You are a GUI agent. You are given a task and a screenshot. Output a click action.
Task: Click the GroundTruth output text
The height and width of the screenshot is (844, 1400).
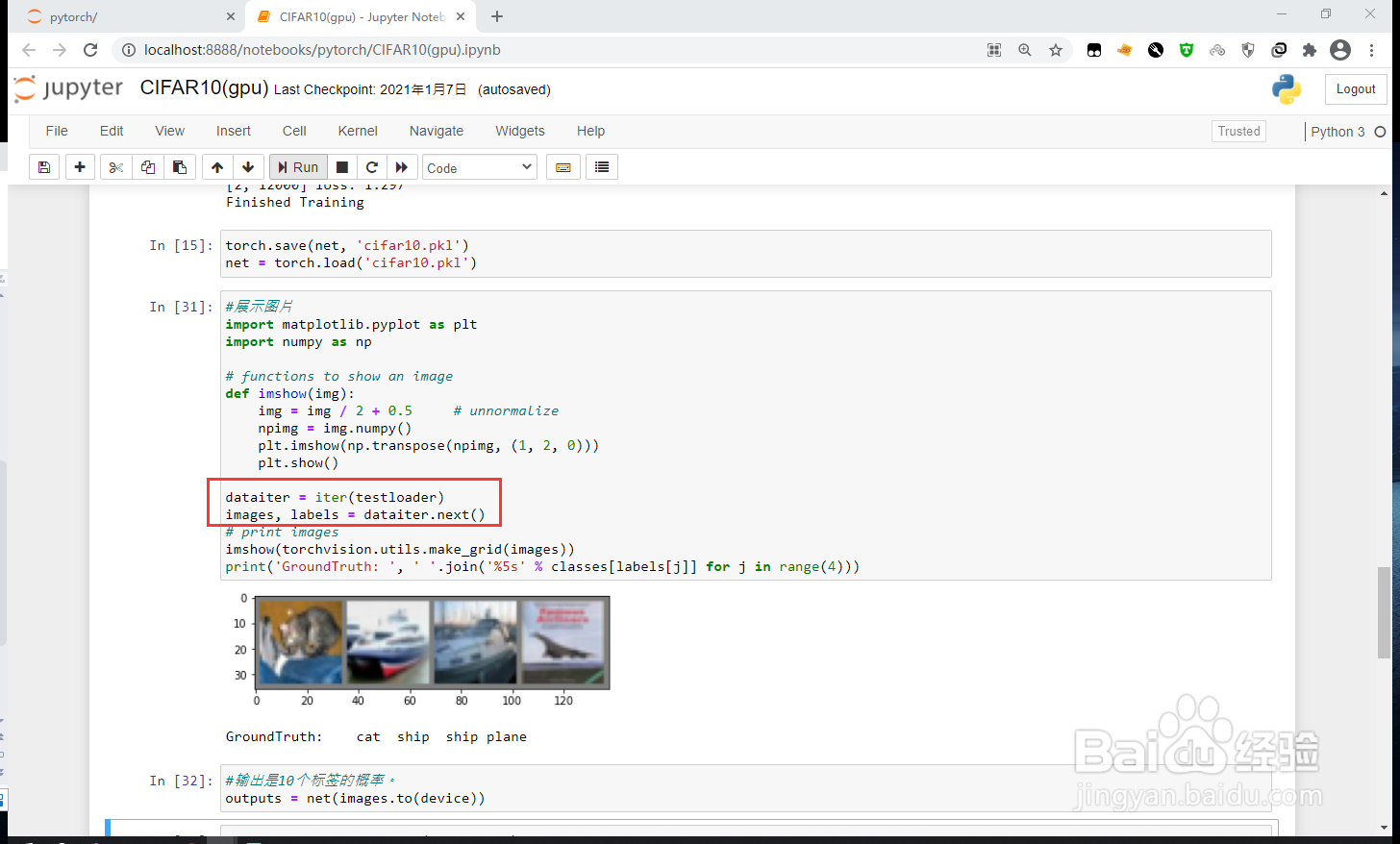click(376, 736)
